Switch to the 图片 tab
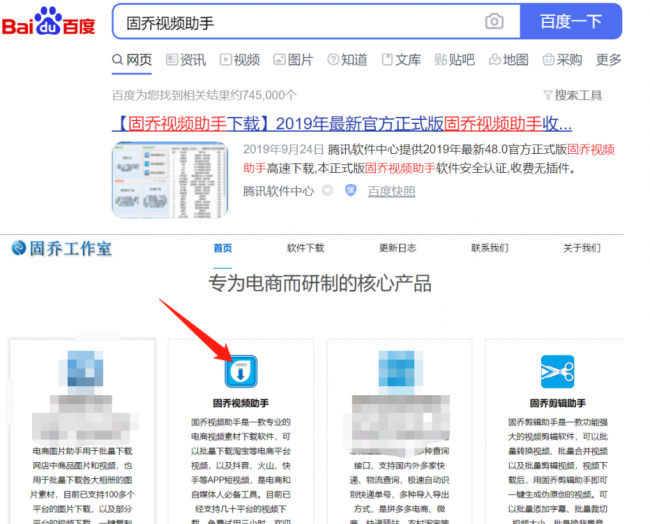This screenshot has height=524, width=650. coord(293,60)
